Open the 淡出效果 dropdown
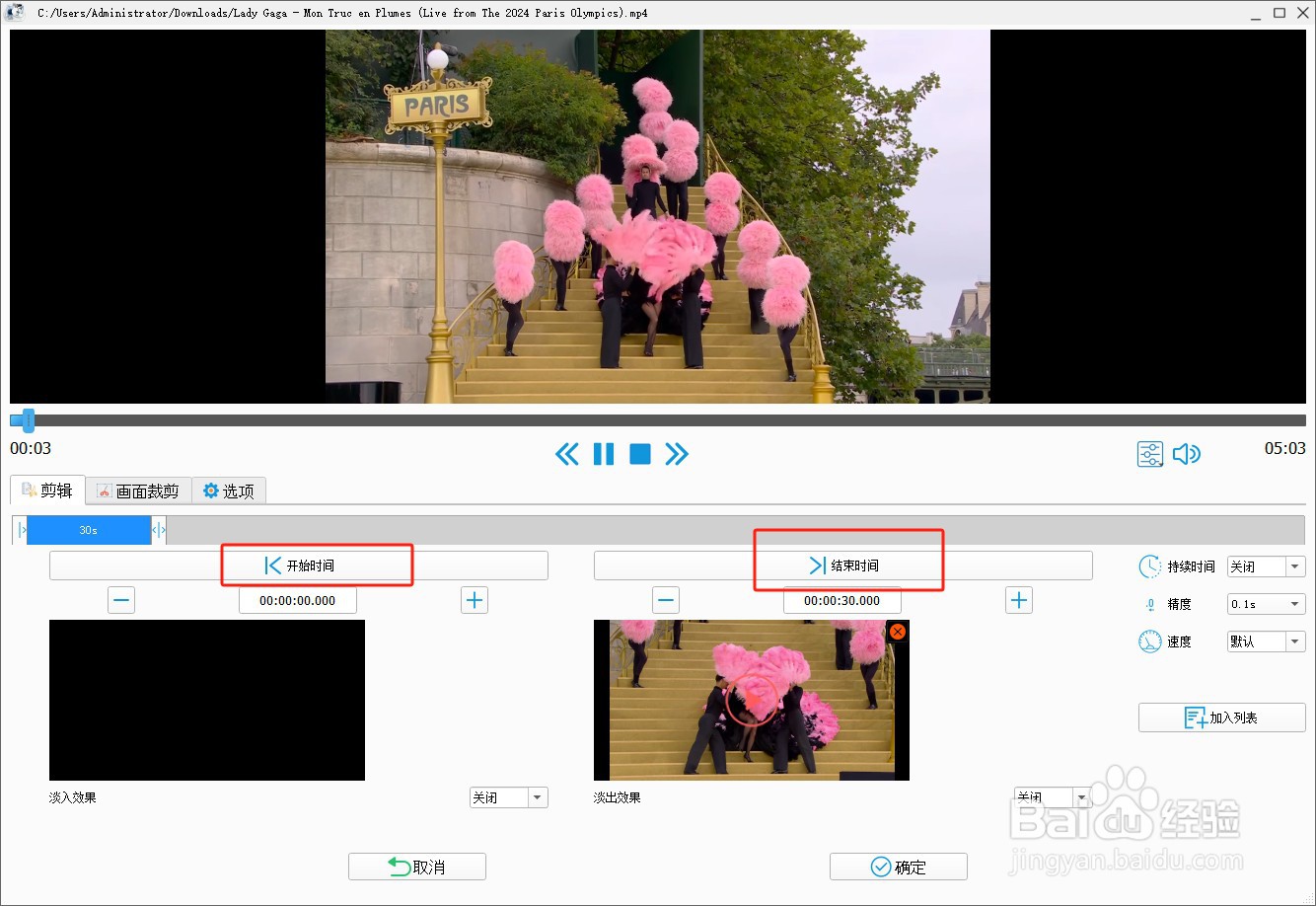Viewport: 1316px width, 906px height. [1053, 797]
